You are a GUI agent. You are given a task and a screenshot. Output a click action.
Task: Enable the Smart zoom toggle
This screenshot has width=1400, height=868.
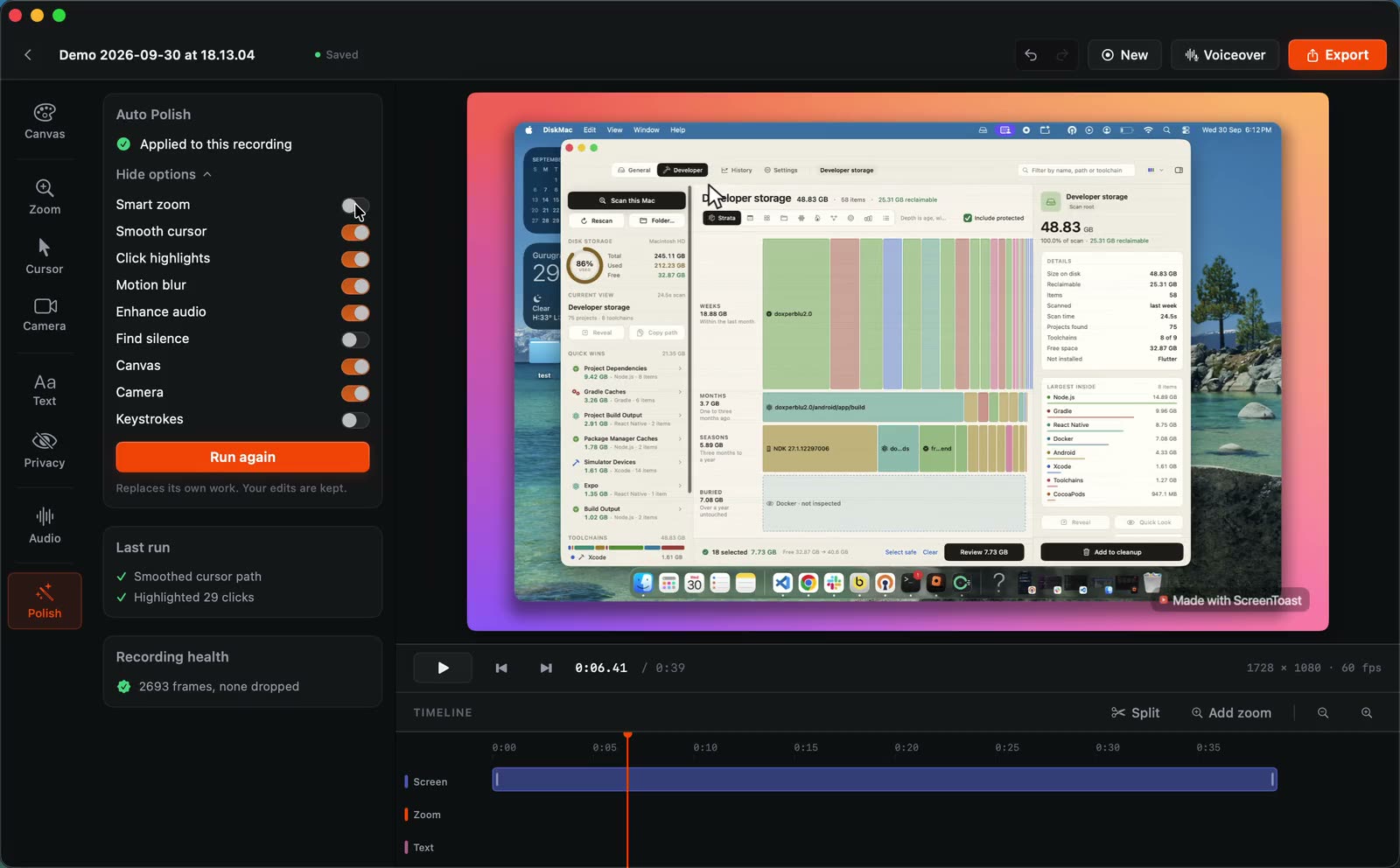pyautogui.click(x=355, y=206)
